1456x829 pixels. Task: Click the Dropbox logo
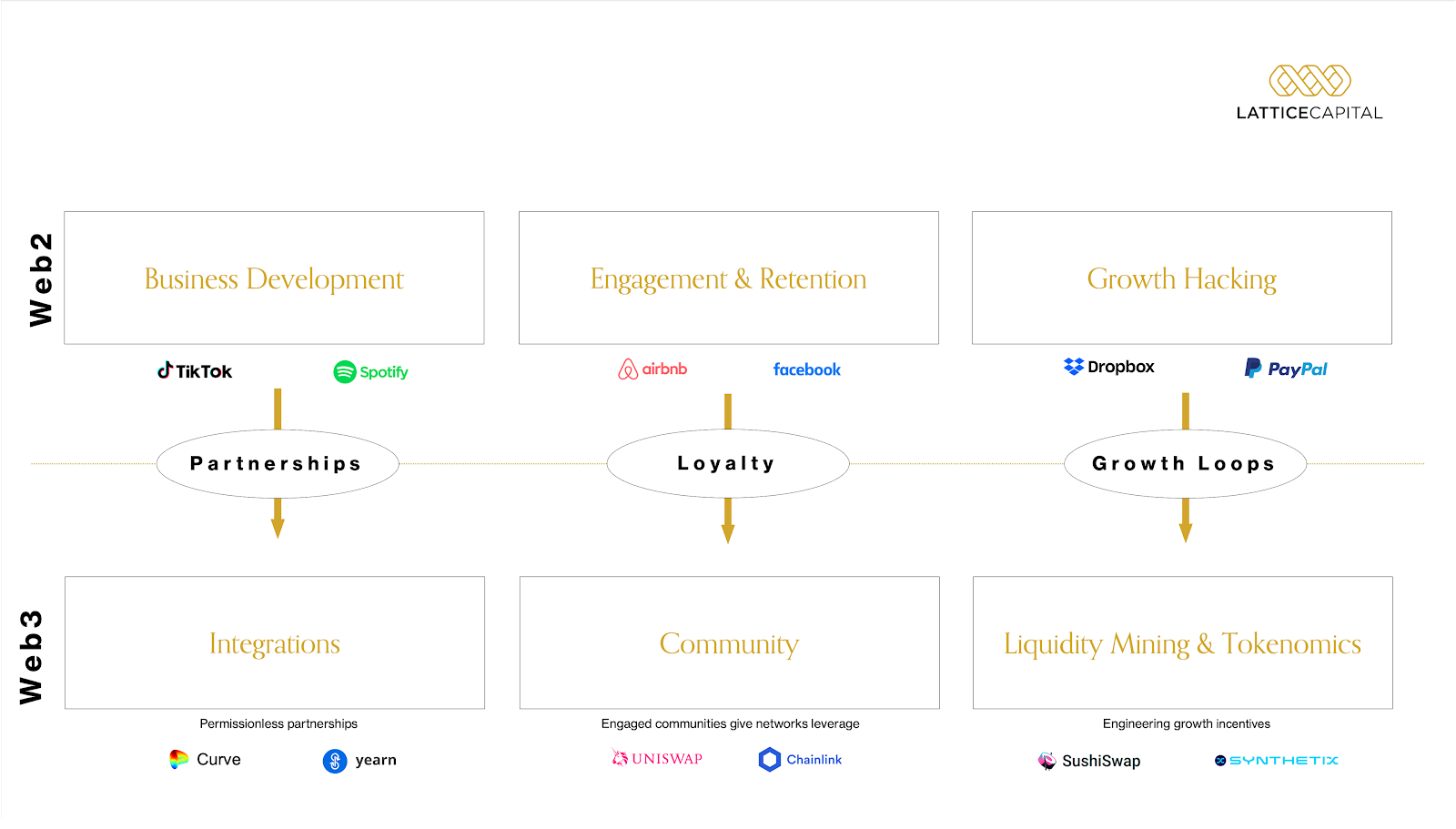(1108, 367)
